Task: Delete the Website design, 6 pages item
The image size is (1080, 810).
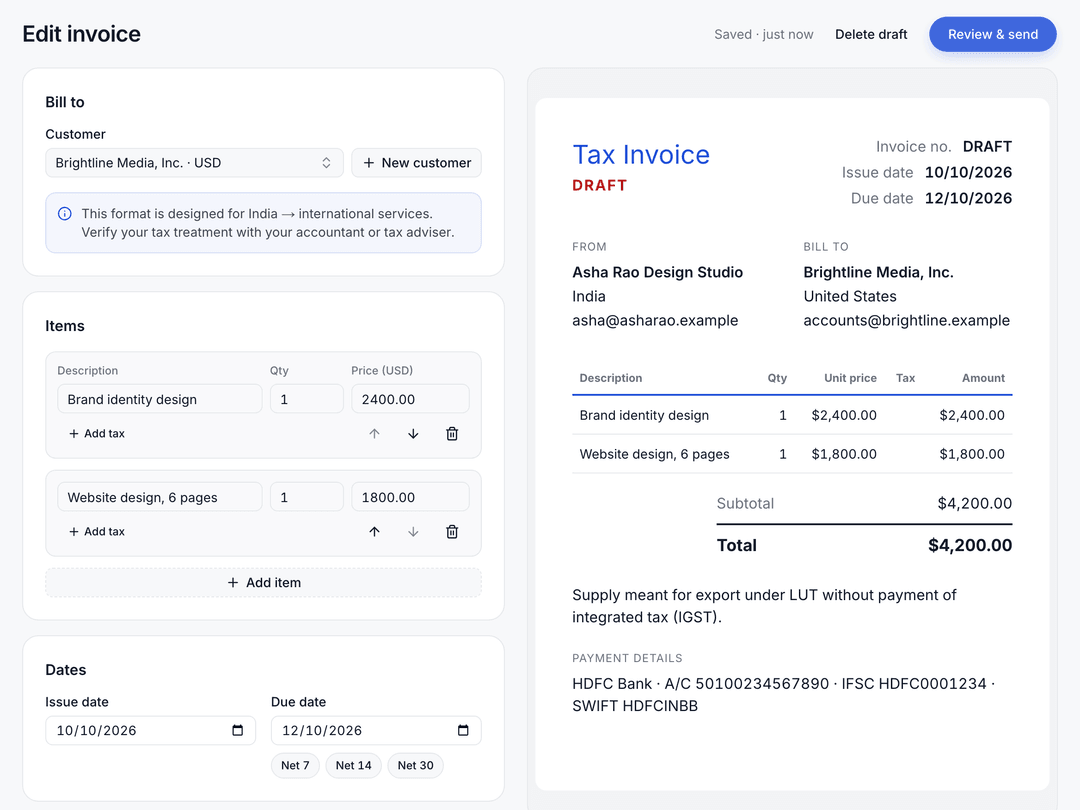Action: pos(452,532)
